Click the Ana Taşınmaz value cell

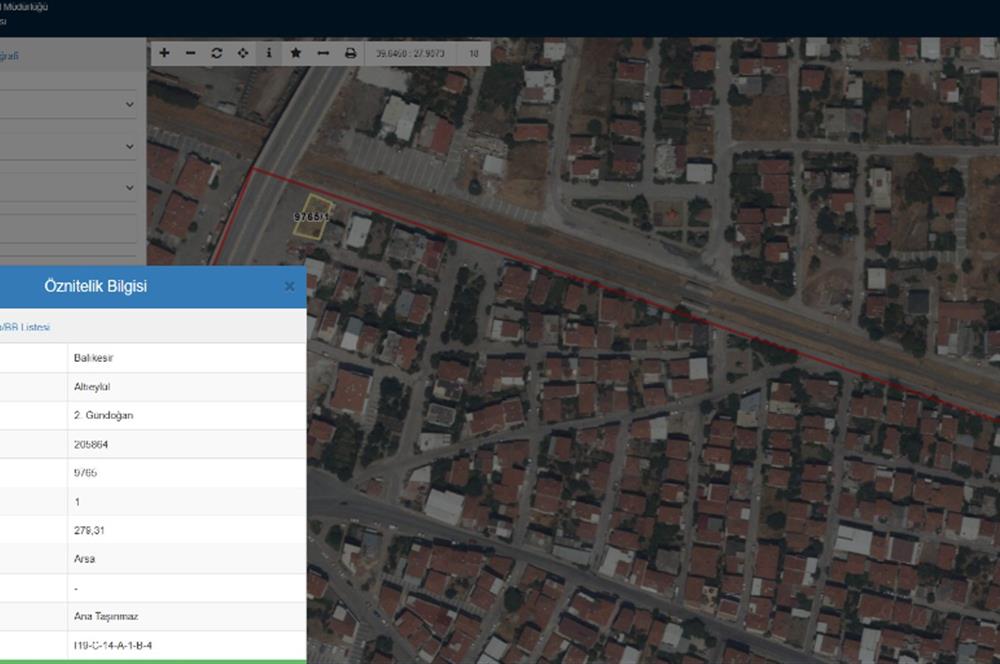pyautogui.click(x=186, y=617)
